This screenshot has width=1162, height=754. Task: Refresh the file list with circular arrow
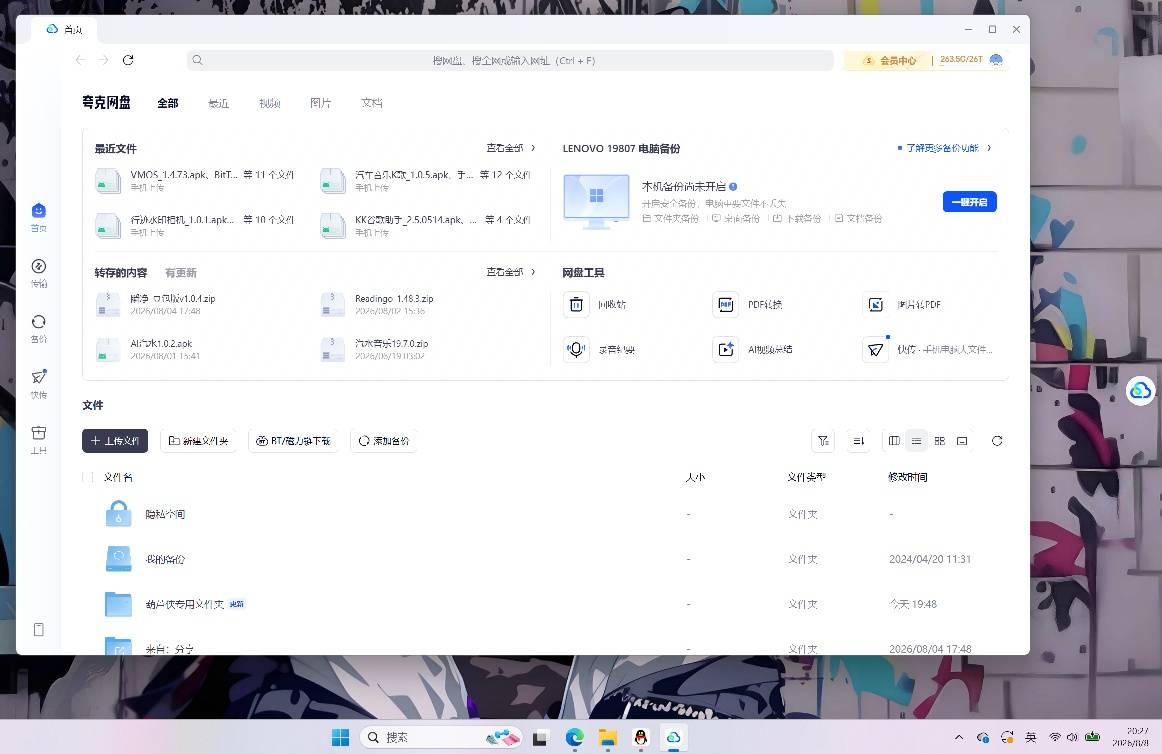click(997, 441)
